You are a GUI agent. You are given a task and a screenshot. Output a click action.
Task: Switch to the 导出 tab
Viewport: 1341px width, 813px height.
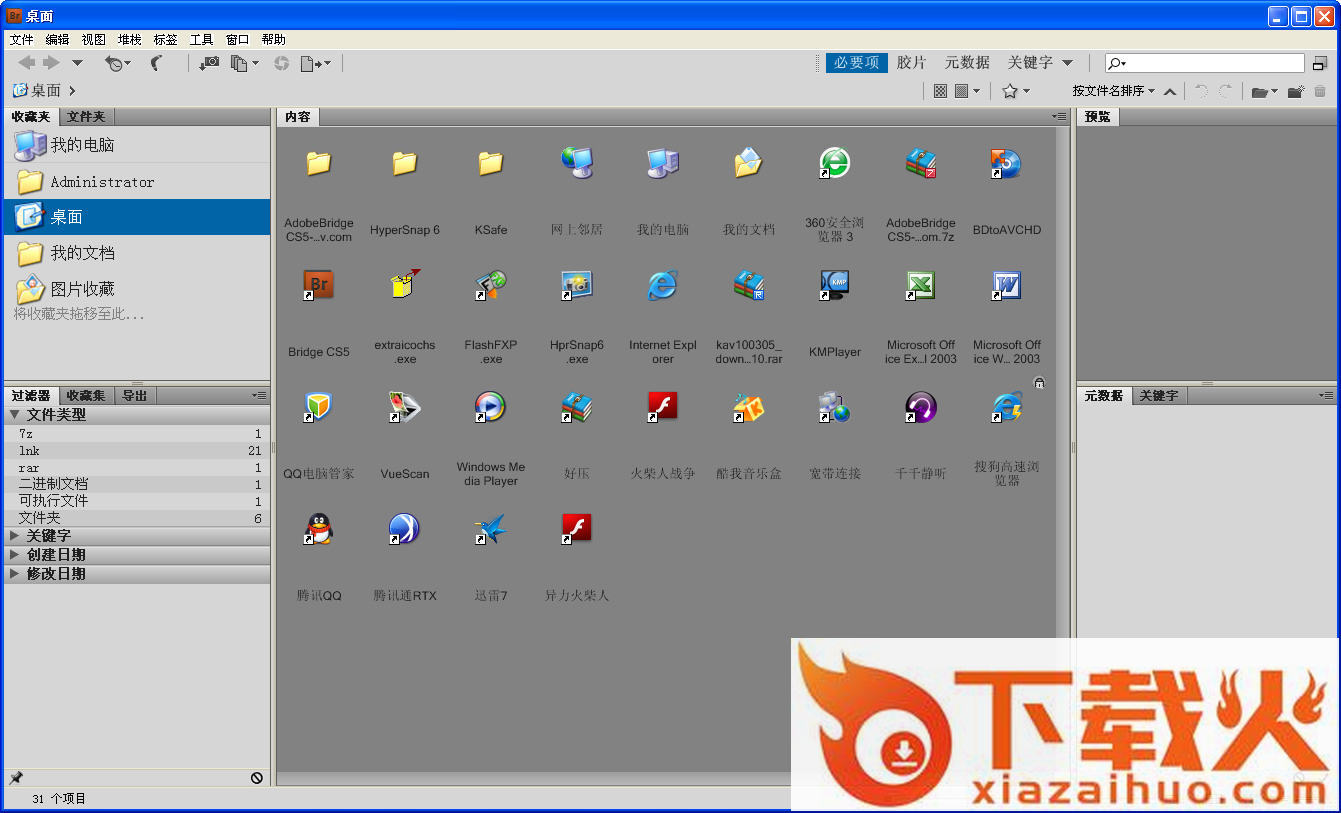(x=135, y=396)
